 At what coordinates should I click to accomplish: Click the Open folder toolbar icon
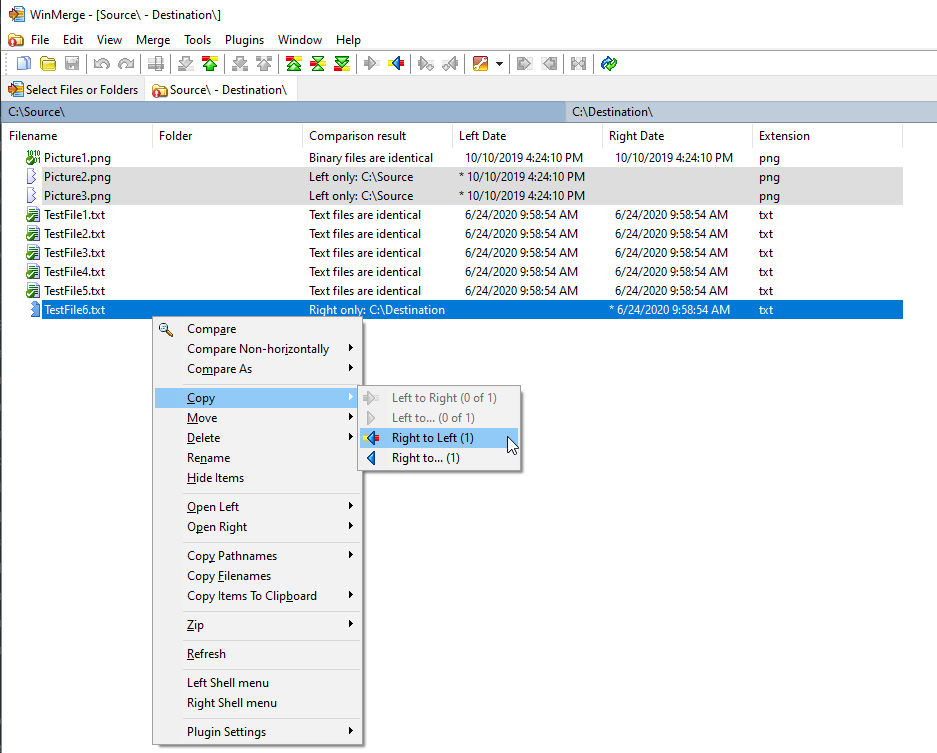[47, 64]
